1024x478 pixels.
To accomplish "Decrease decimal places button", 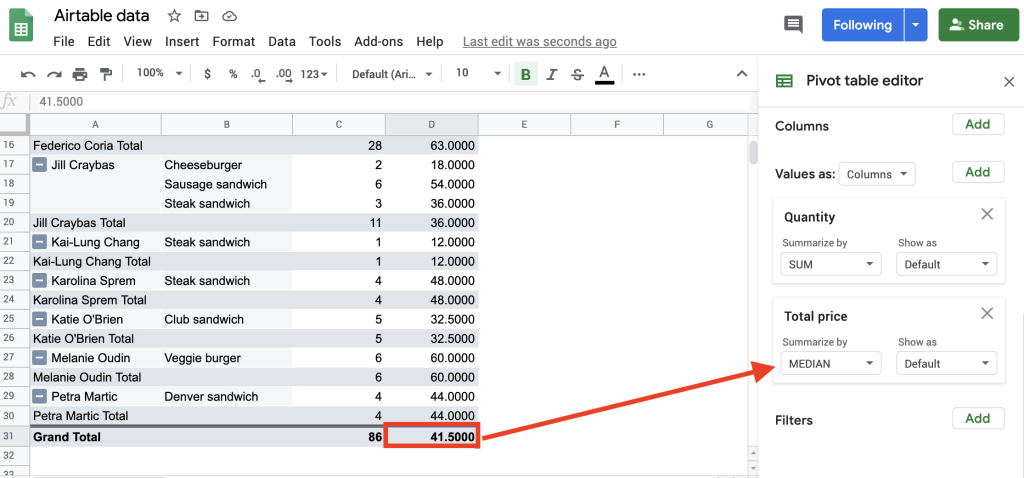I will (x=258, y=74).
